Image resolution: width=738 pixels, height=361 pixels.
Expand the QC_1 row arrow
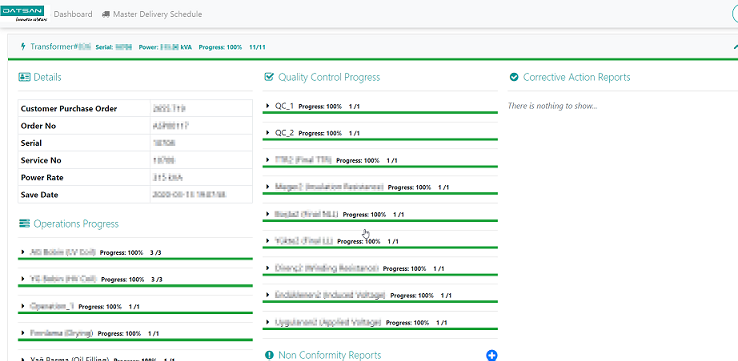point(267,106)
